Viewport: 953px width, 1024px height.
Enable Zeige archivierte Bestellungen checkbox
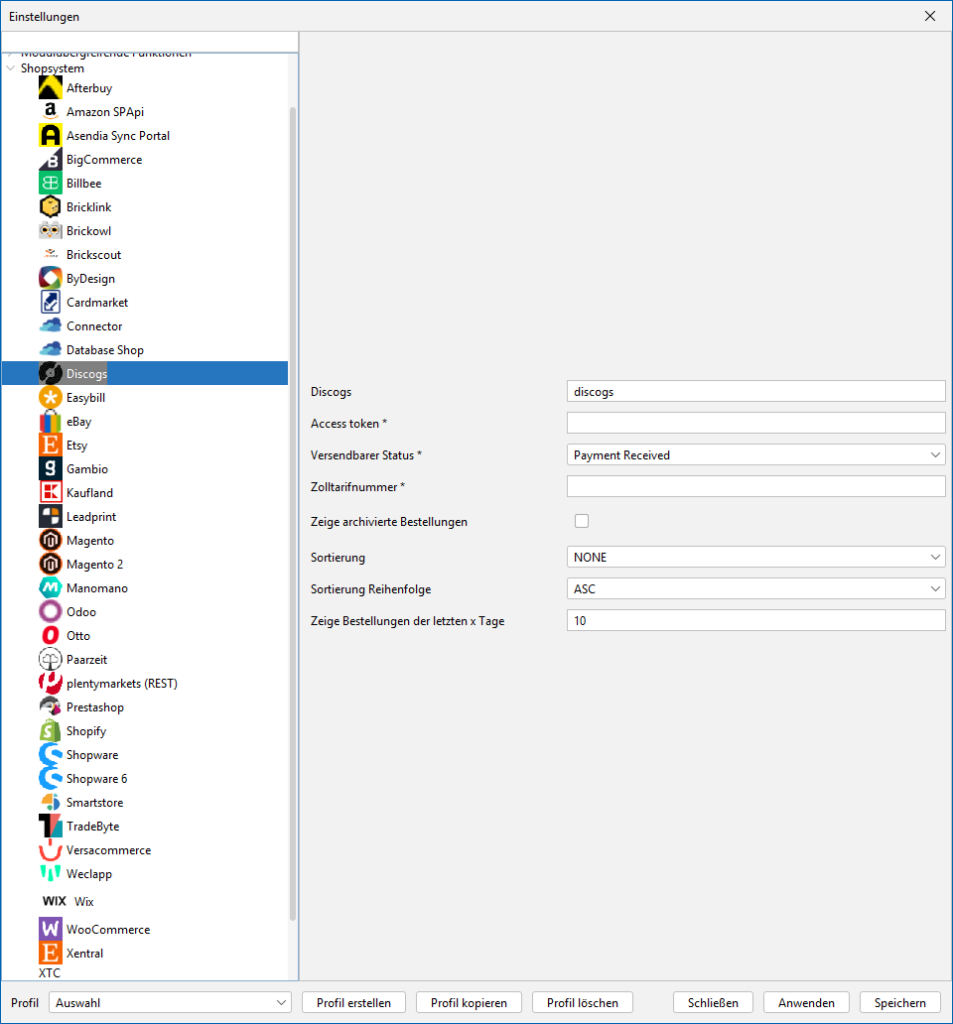tap(581, 521)
